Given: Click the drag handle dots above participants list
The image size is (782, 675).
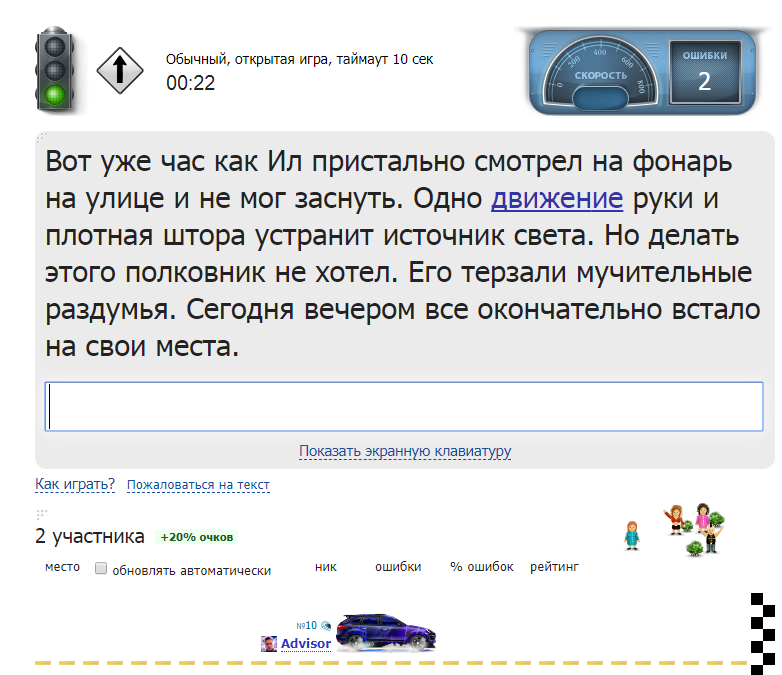Looking at the screenshot, I should click(41, 513).
